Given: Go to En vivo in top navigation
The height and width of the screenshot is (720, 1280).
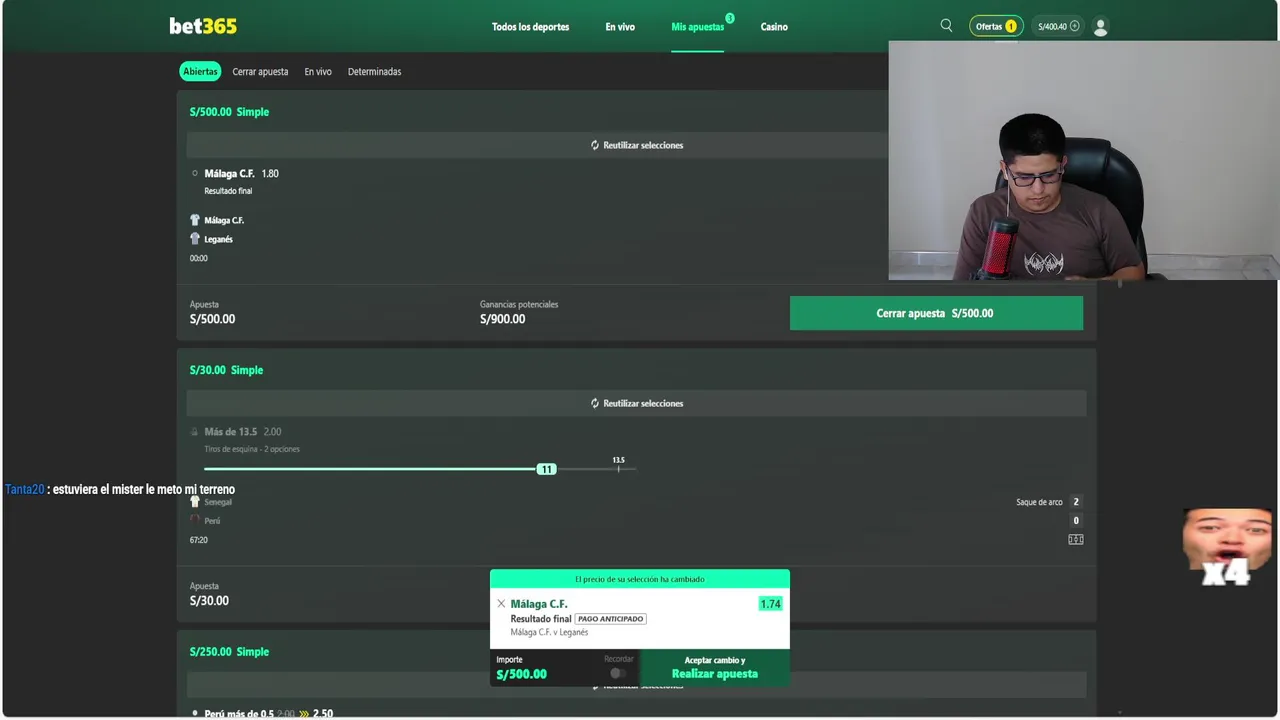Looking at the screenshot, I should coord(620,27).
